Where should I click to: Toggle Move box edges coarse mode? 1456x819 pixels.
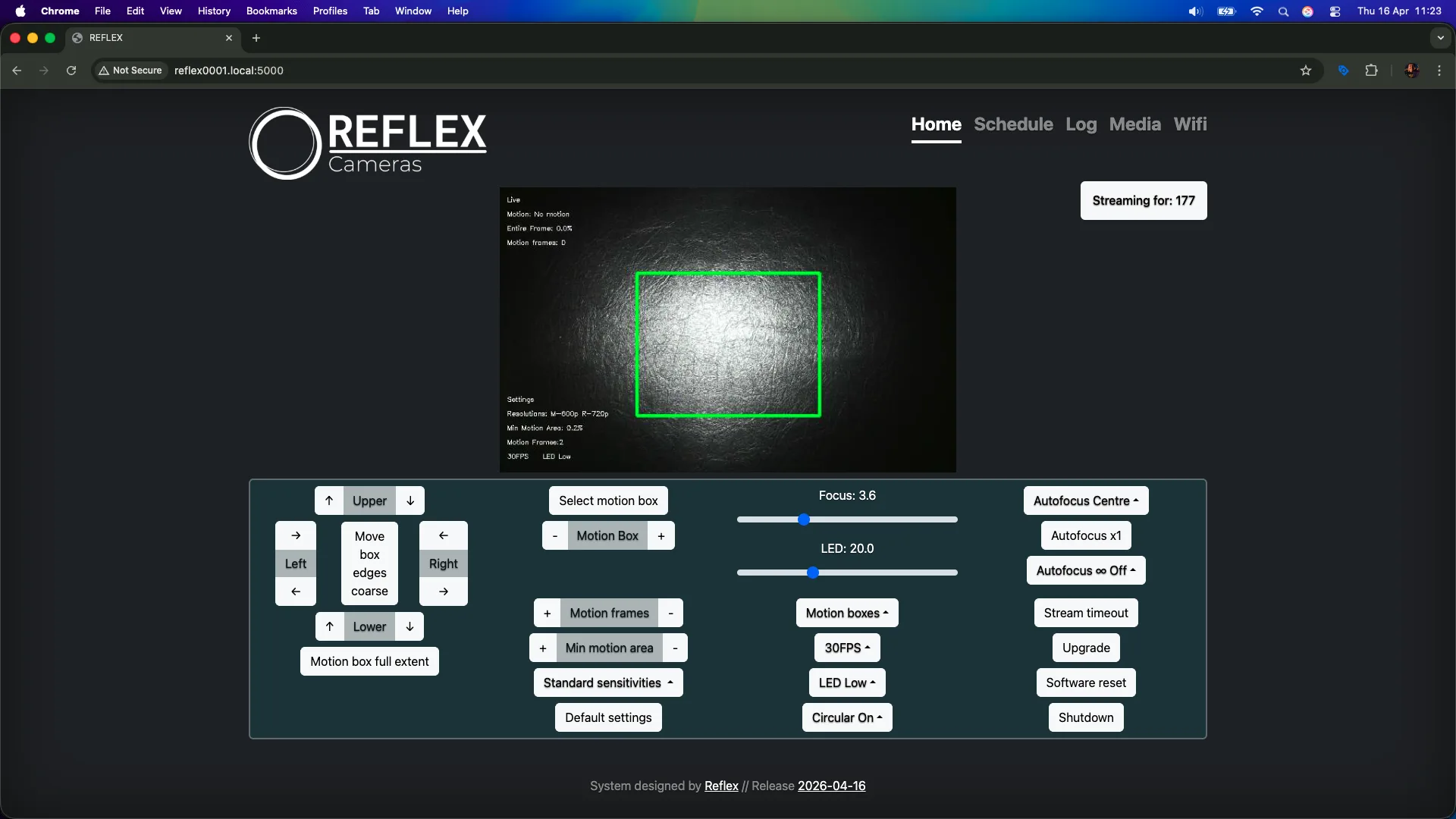[369, 563]
